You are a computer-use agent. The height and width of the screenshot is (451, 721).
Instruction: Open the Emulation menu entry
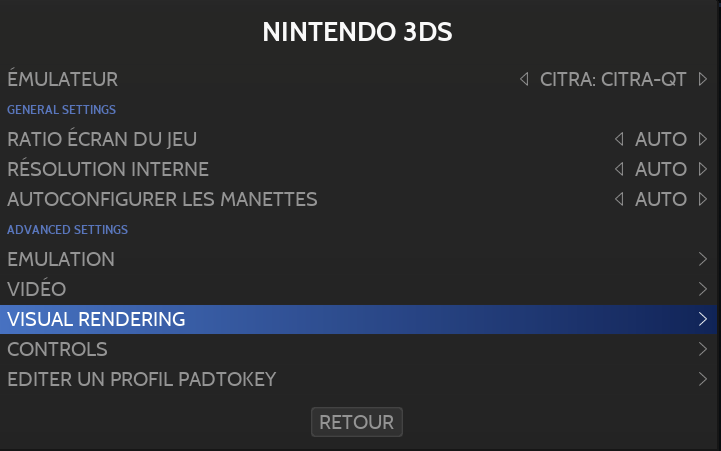click(61, 260)
